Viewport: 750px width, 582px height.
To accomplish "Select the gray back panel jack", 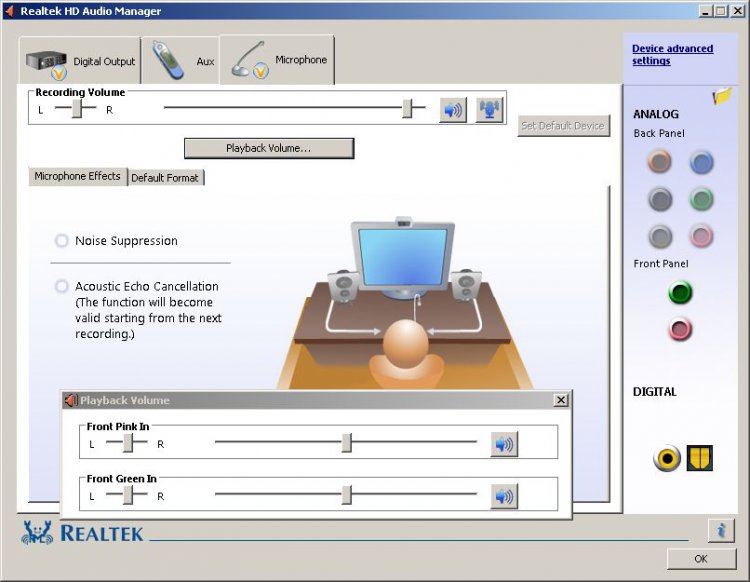I will [660, 236].
